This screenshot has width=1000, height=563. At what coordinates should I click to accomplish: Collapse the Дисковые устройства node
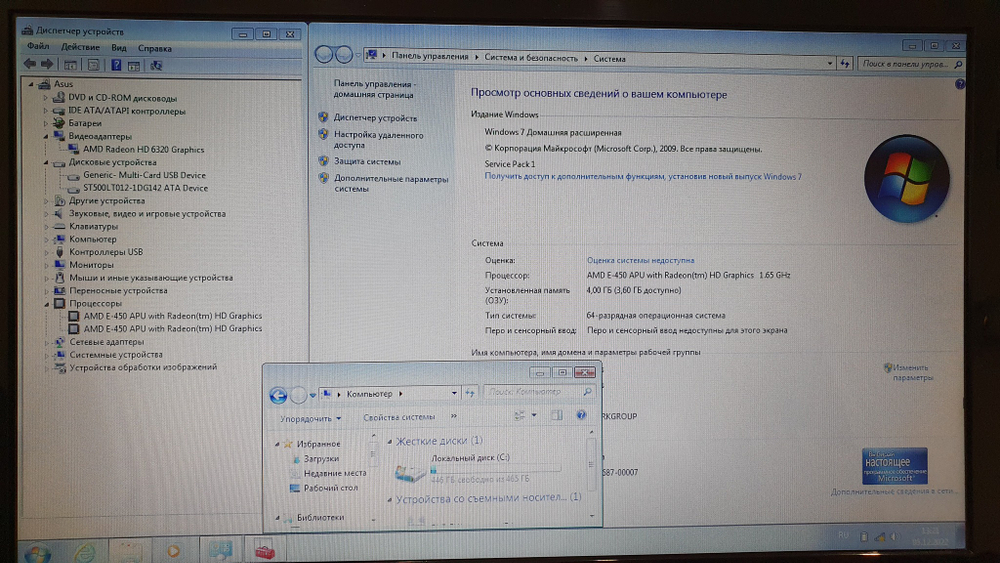pyautogui.click(x=46, y=163)
